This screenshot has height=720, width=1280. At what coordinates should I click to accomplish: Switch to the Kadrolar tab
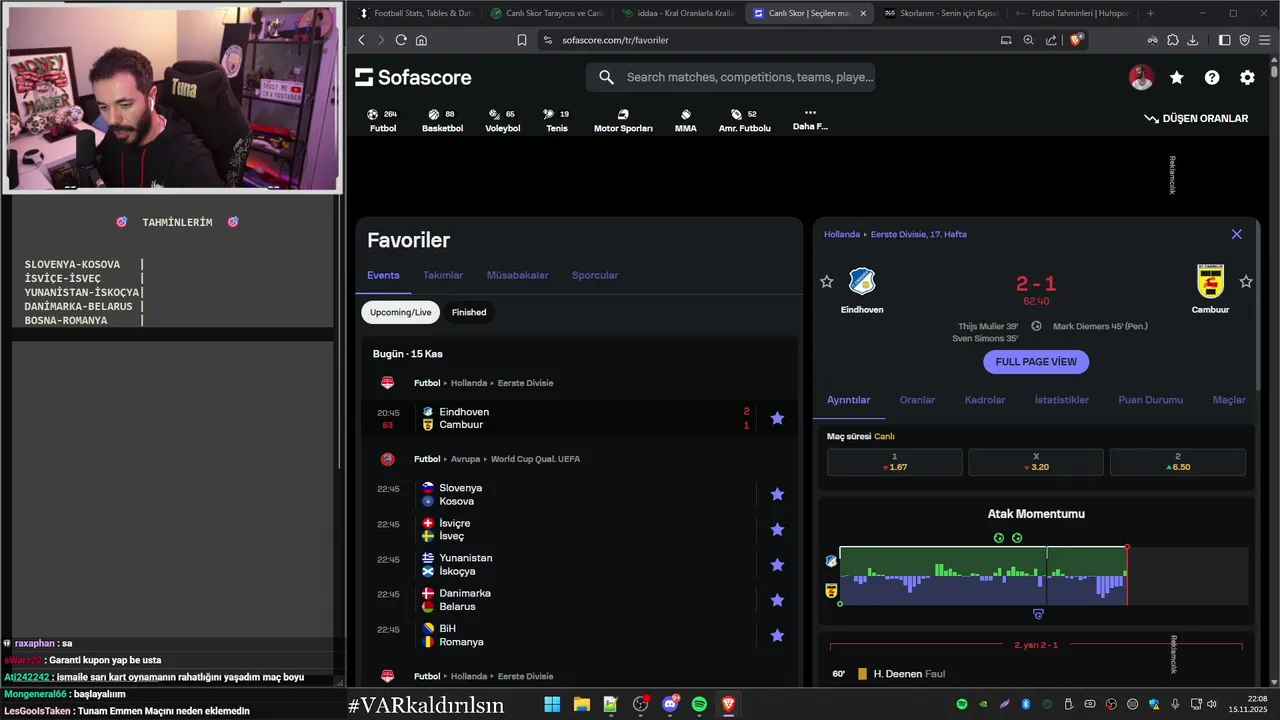[x=985, y=400]
